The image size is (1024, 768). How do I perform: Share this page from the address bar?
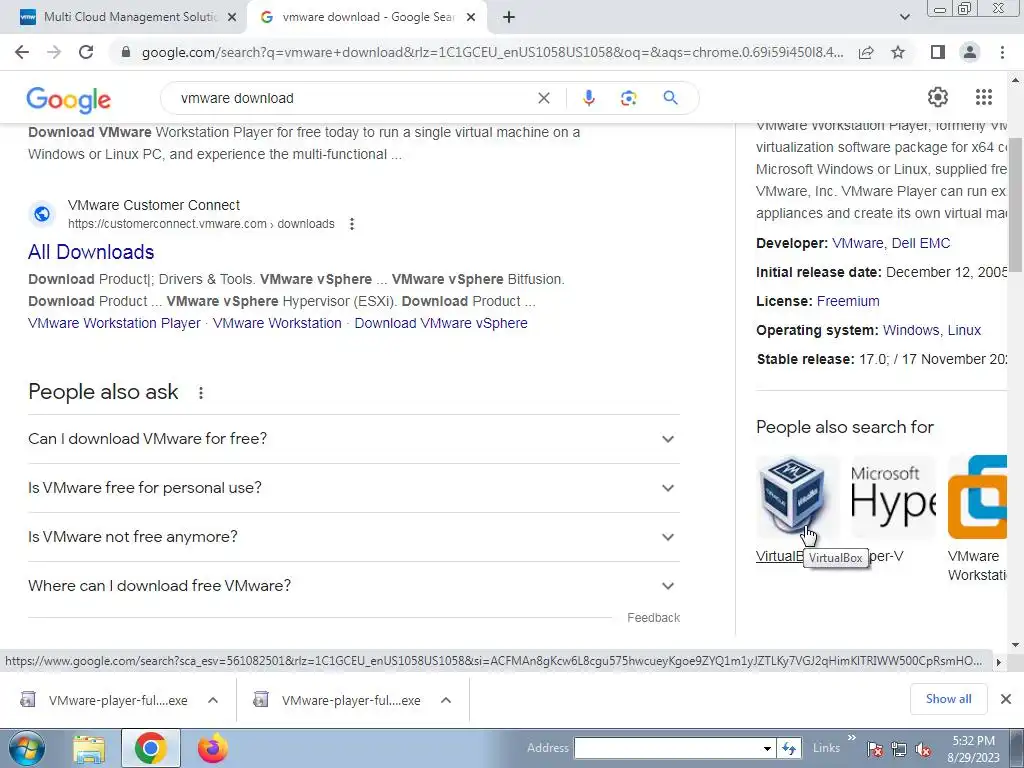(866, 52)
